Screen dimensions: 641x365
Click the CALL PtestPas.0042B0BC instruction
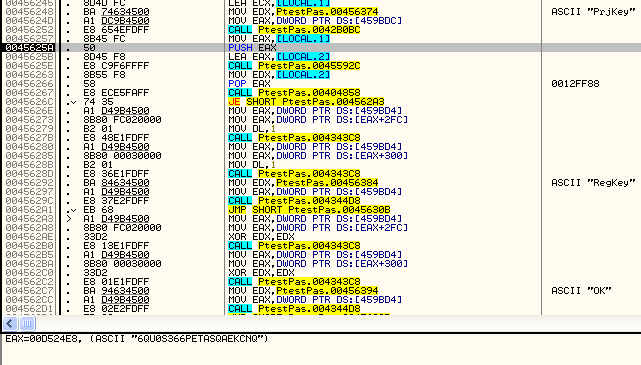coord(294,30)
